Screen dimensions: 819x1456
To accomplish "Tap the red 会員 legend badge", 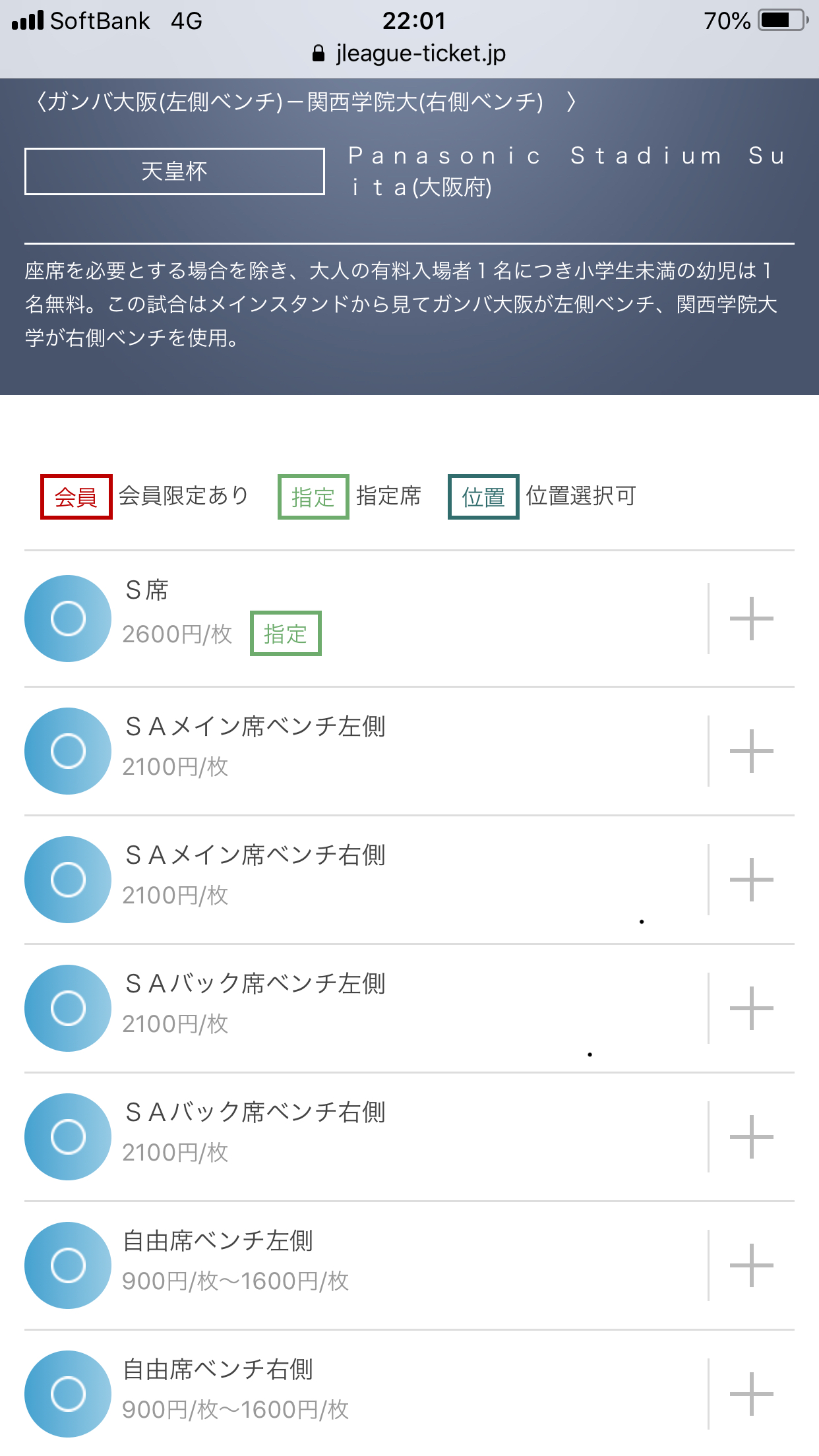I will click(x=76, y=497).
